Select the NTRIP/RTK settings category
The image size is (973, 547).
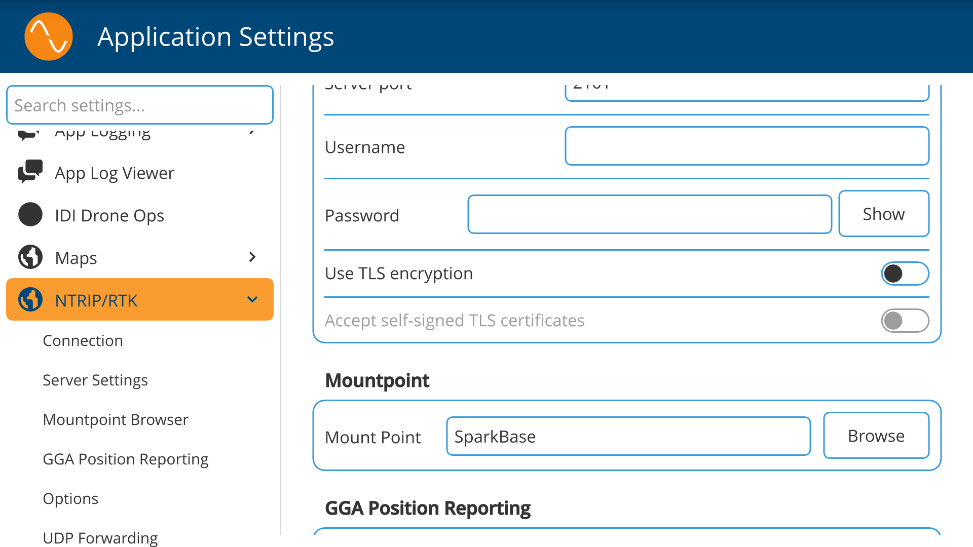(140, 299)
